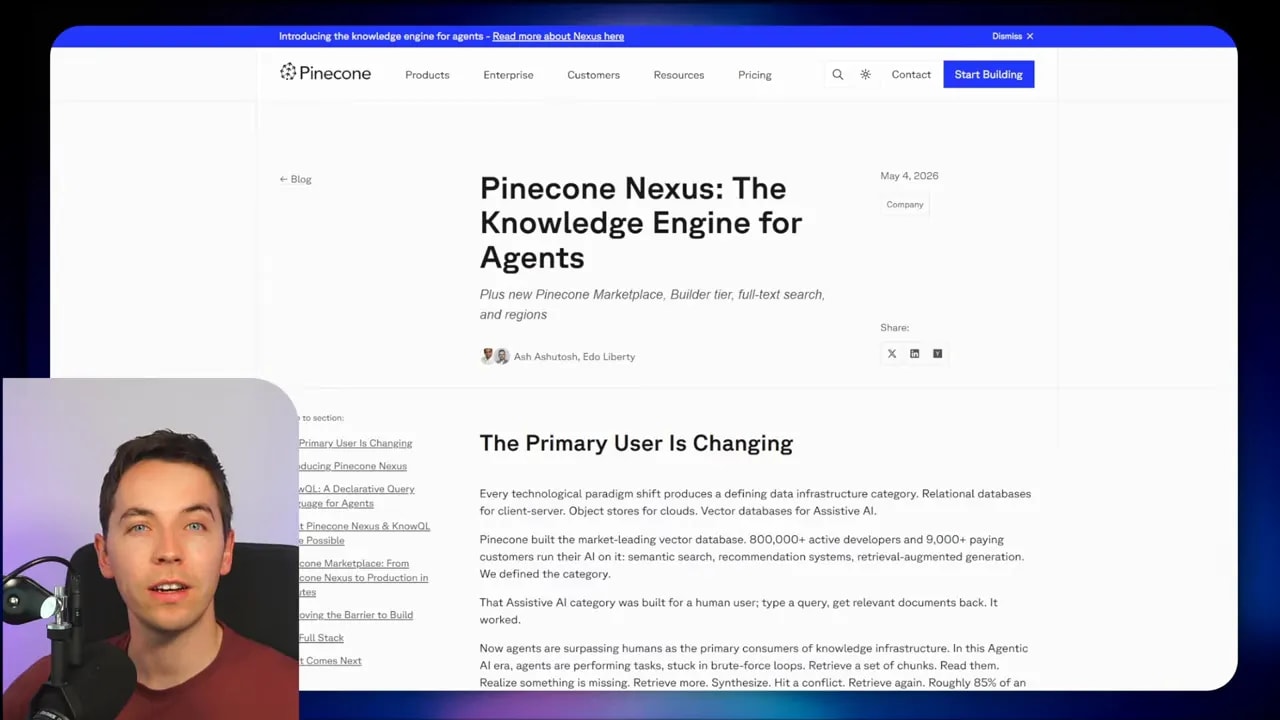
Task: Share on Hacker News icon
Action: pyautogui.click(x=937, y=354)
